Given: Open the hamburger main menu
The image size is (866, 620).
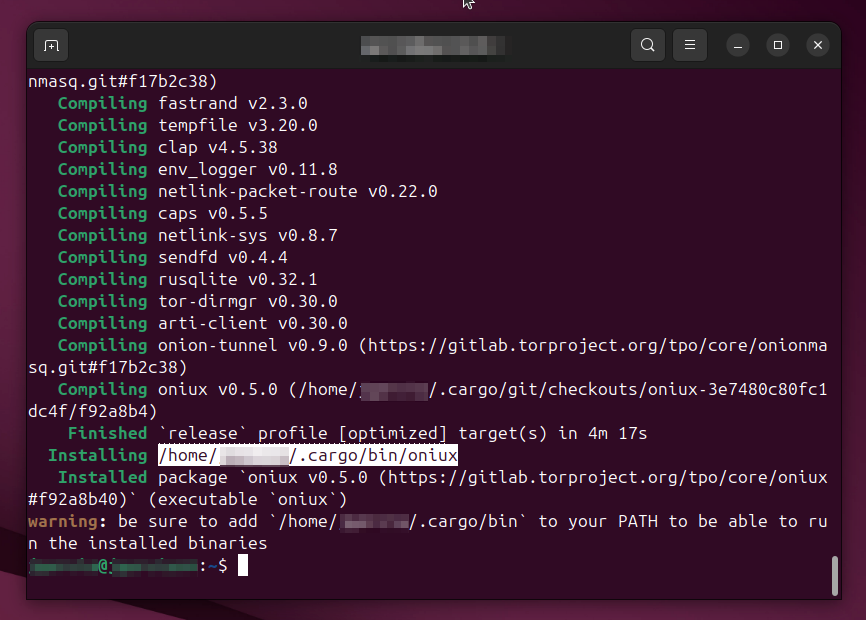Looking at the screenshot, I should [x=690, y=45].
